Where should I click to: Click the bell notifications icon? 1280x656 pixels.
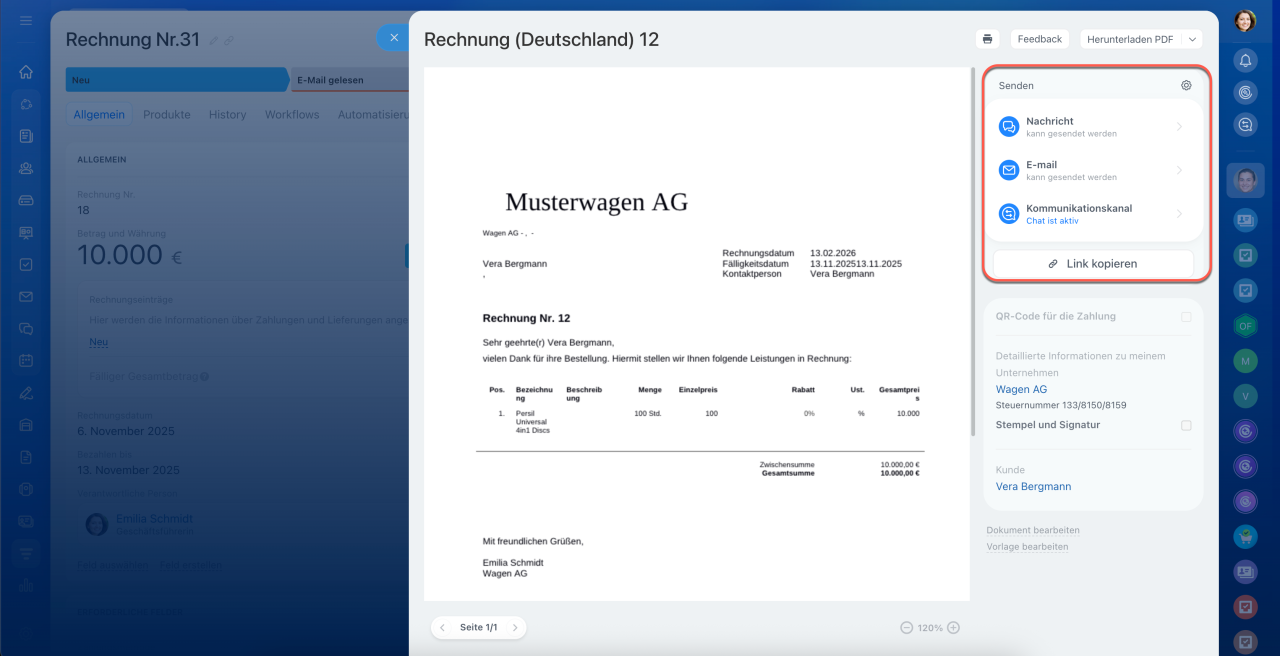[1245, 60]
